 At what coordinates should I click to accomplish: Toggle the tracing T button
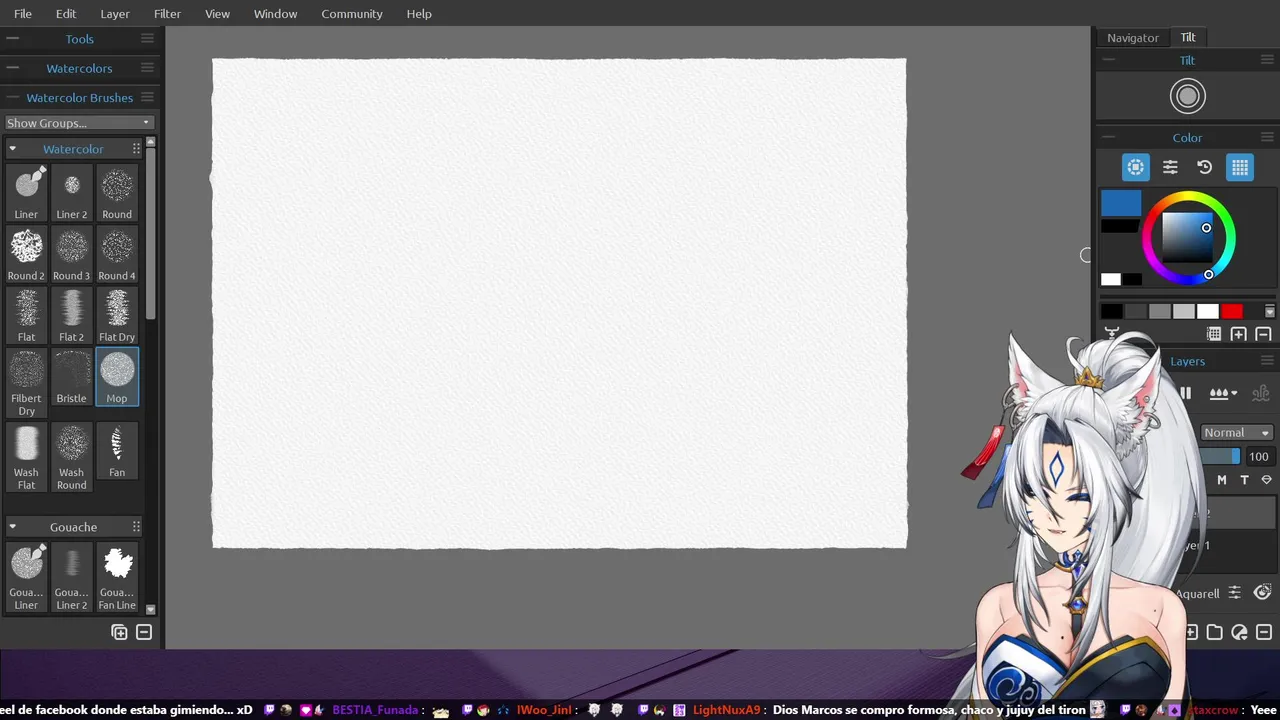(1244, 480)
